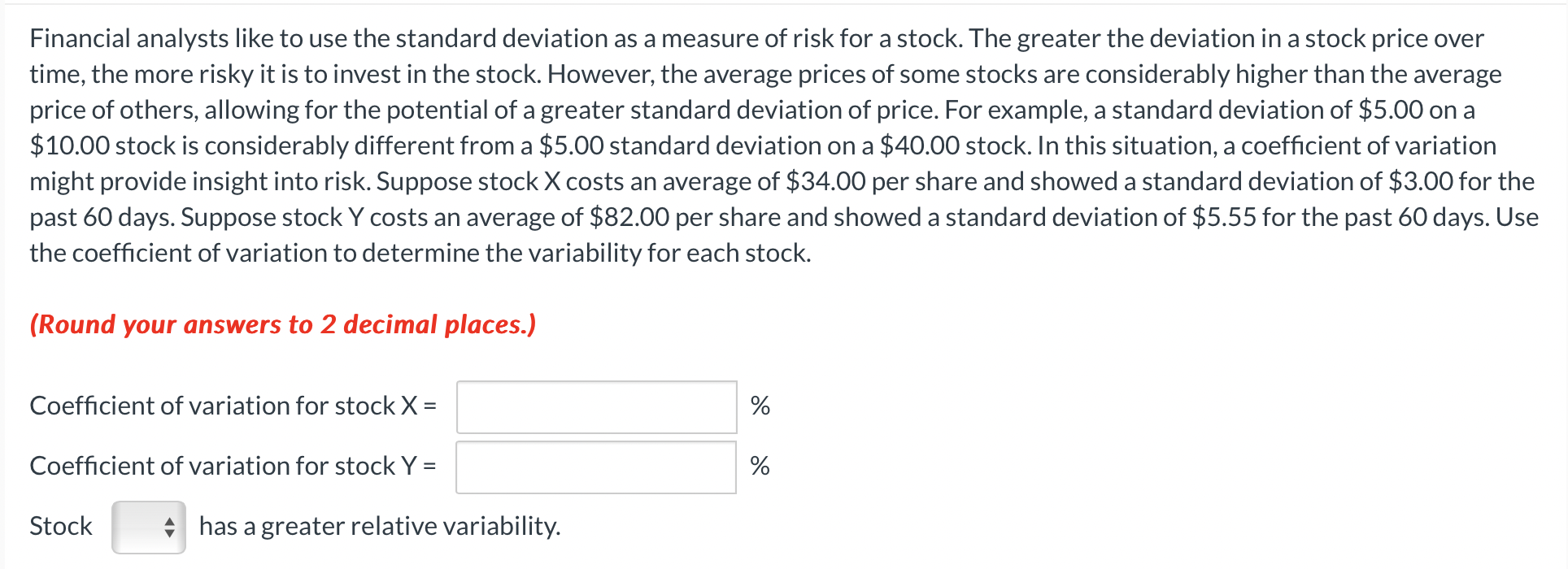Click inside the coefficient of variation for stock Y field
This screenshot has height=569, width=1568.
tap(598, 467)
